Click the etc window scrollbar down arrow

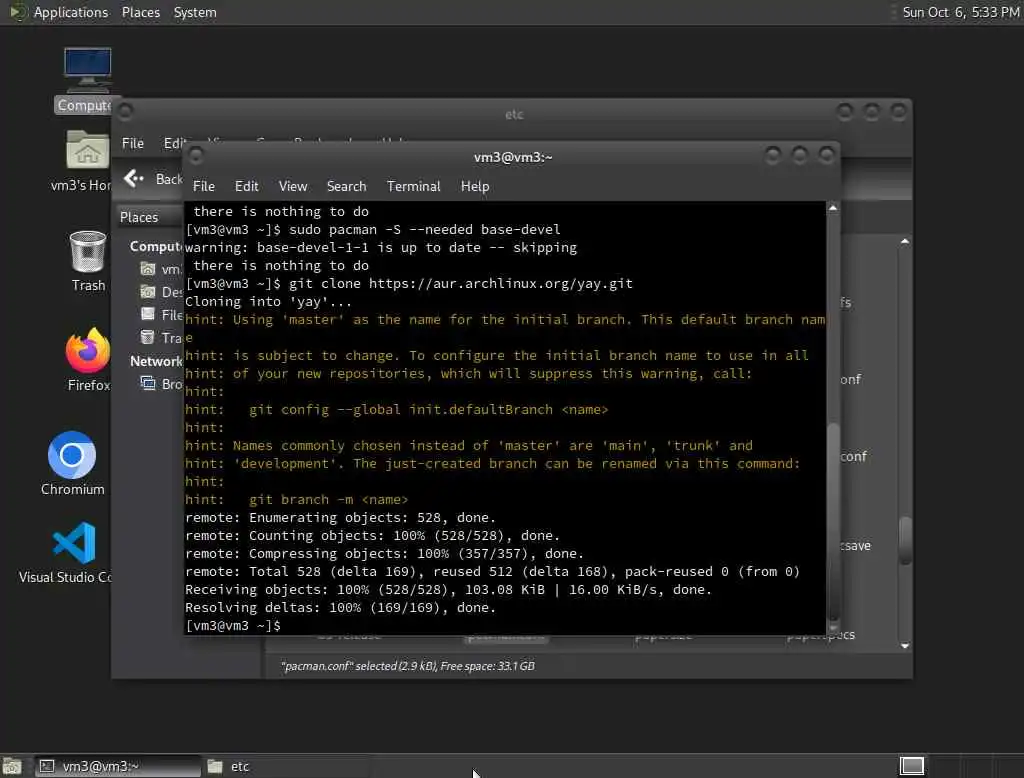[904, 645]
